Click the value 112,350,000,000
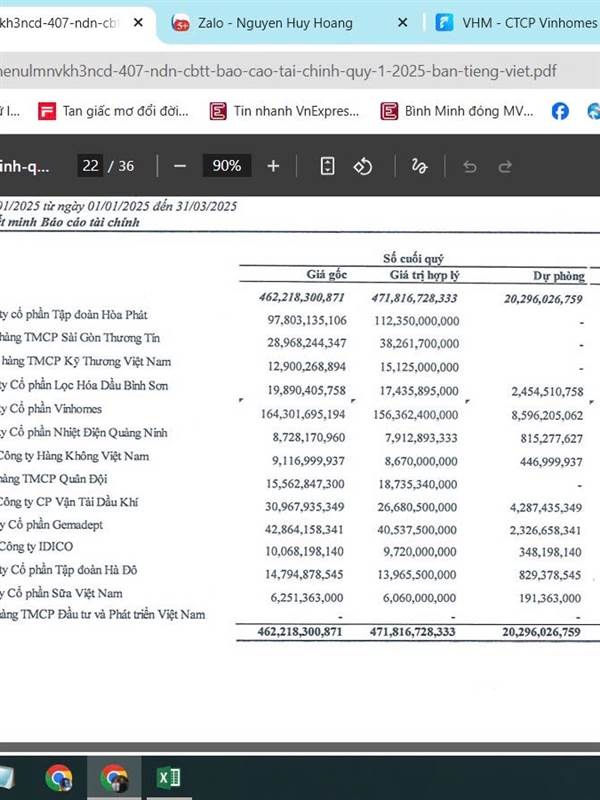The image size is (600, 800). point(417,320)
